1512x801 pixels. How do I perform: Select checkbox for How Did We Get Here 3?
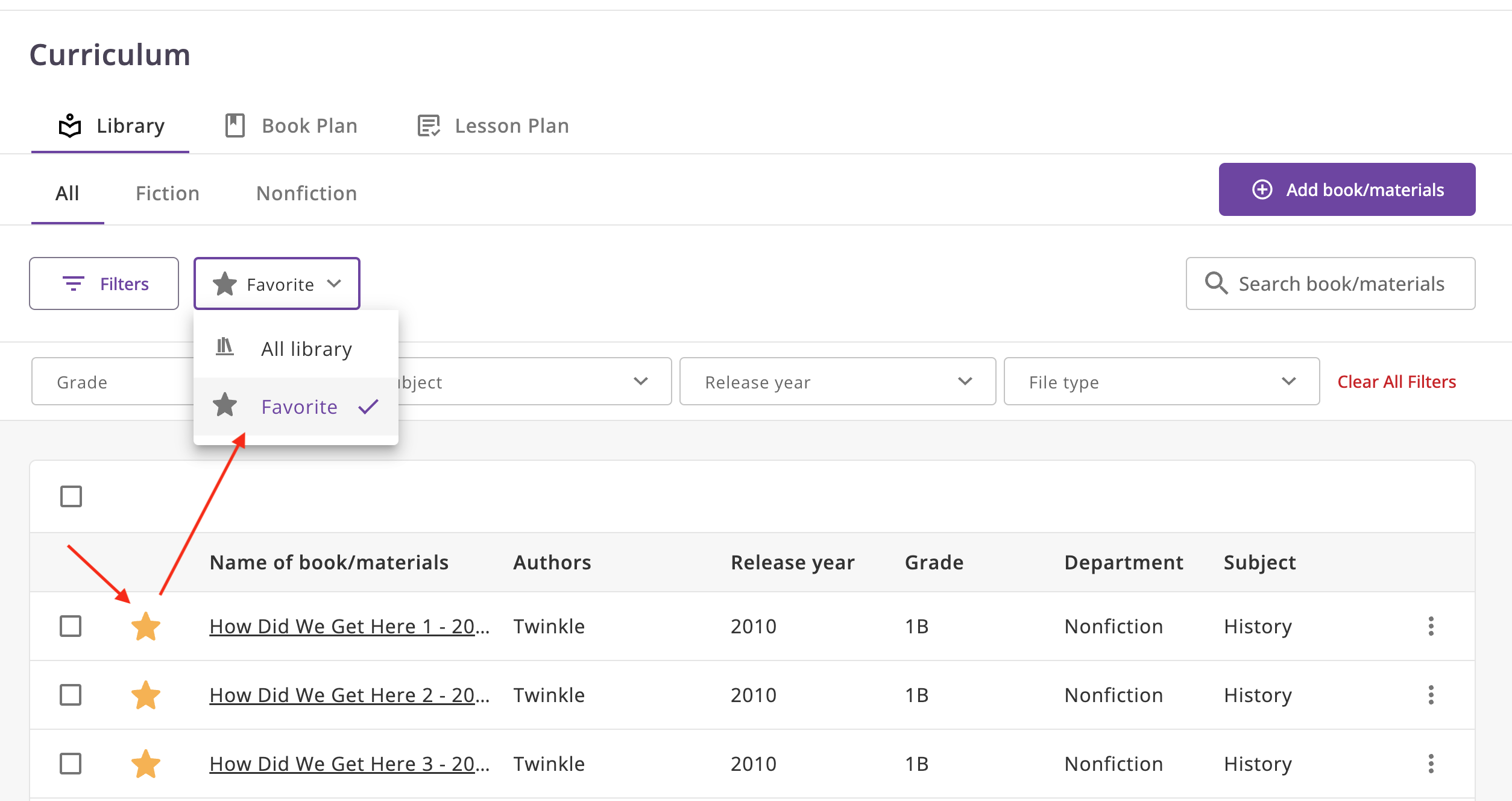tap(71, 764)
